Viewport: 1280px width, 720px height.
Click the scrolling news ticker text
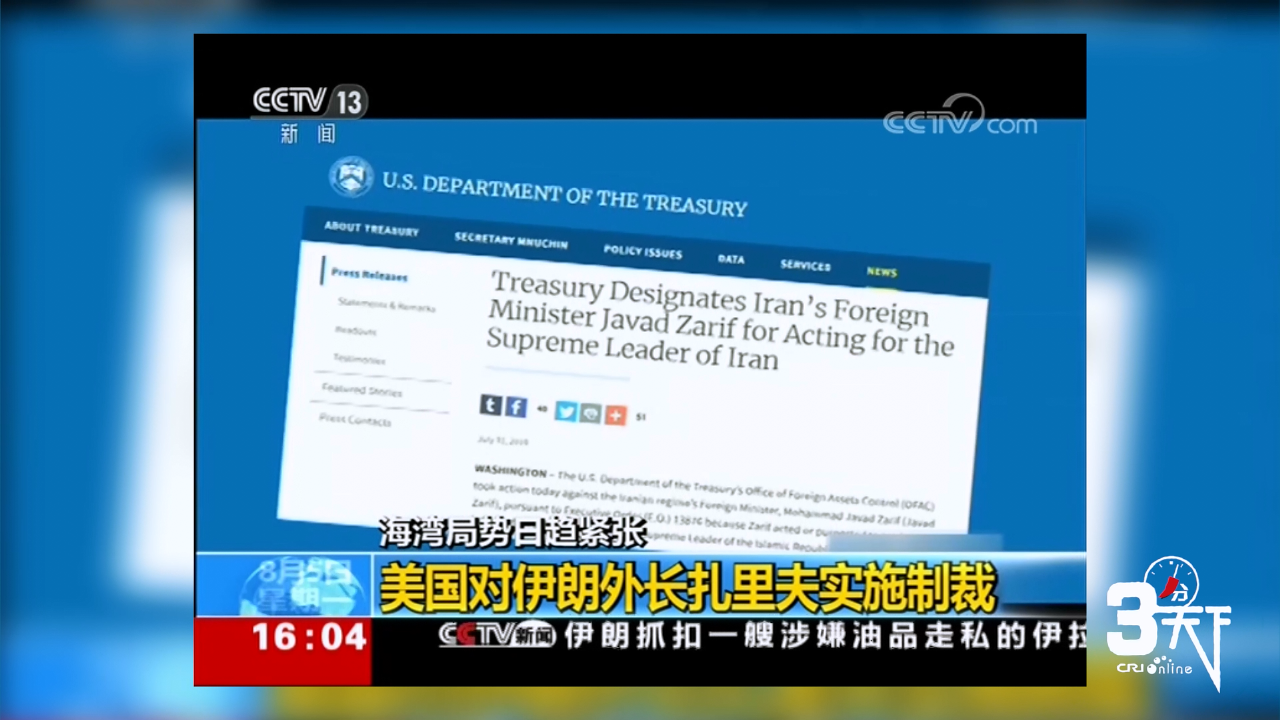[825, 636]
